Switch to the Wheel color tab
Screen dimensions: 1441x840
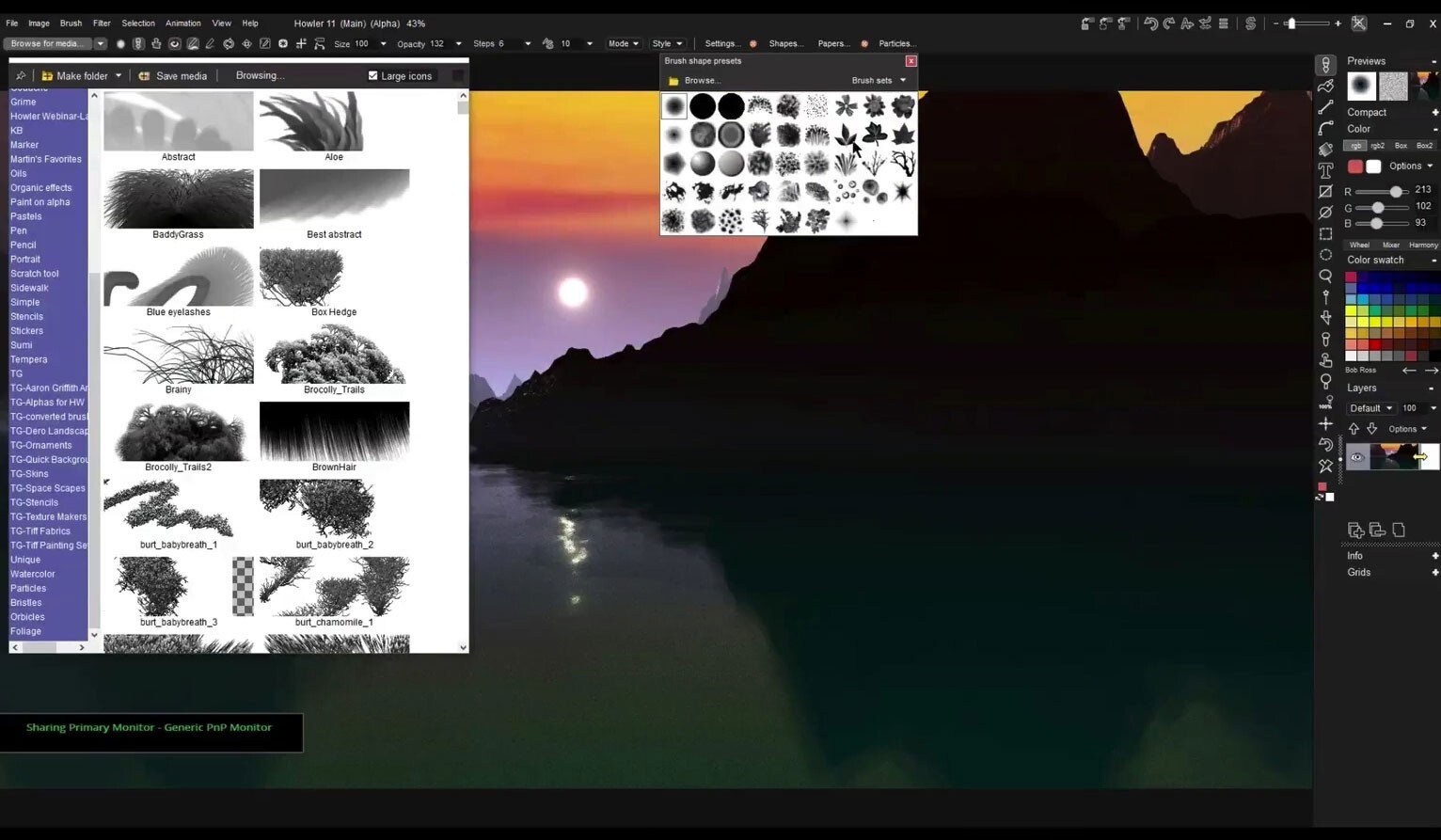(x=1359, y=245)
